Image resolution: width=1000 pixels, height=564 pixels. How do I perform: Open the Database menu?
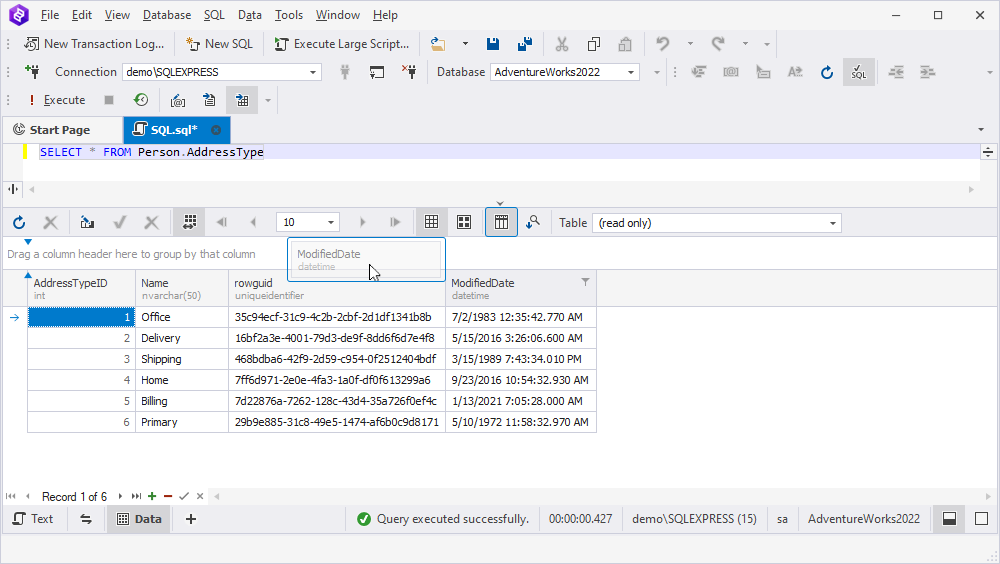pyautogui.click(x=166, y=15)
